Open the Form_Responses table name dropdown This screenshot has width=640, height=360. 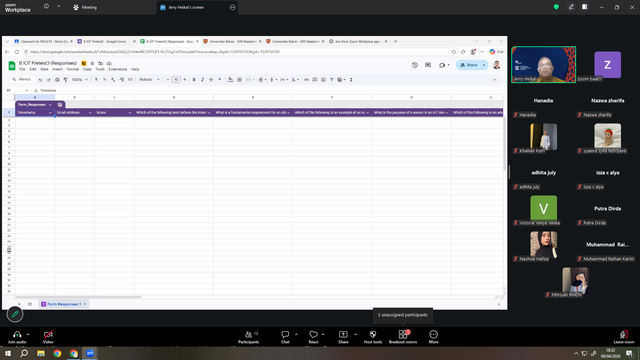click(50, 105)
